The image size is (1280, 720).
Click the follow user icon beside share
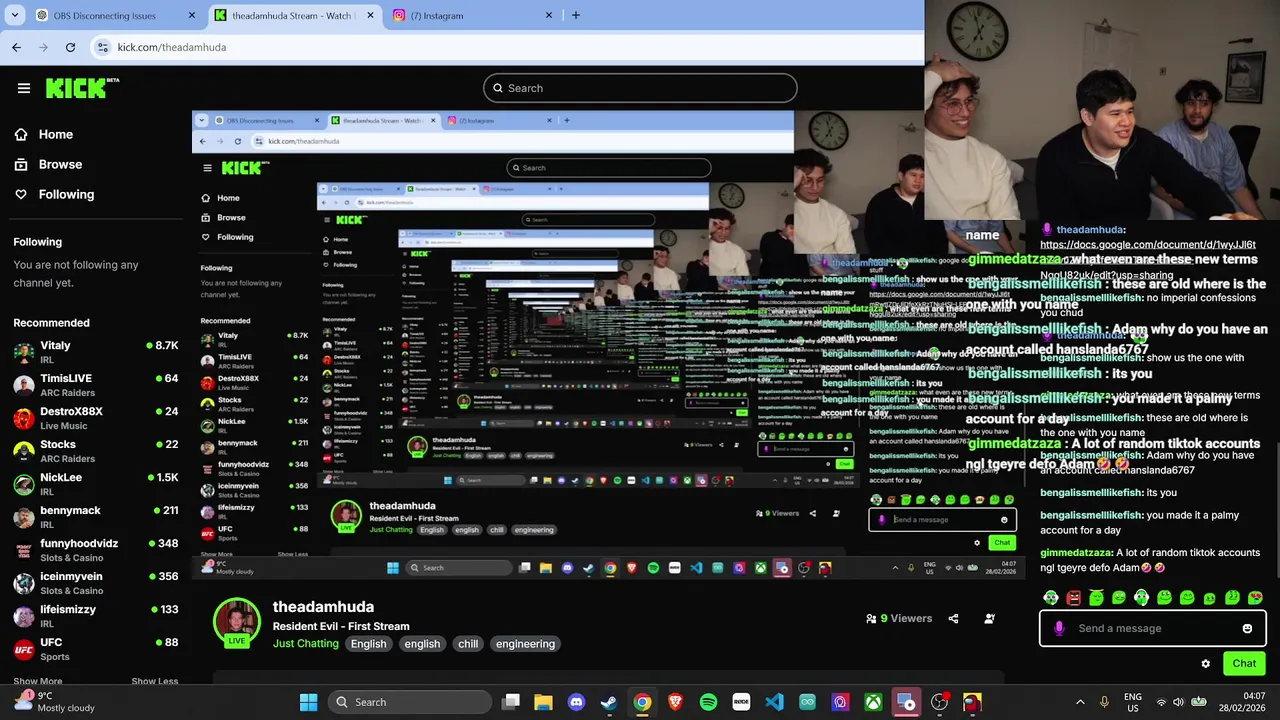click(989, 619)
